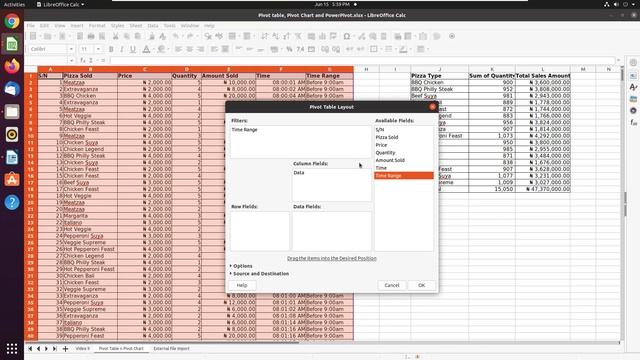Click Align Right icon in formatting toolbar
The image size is (640, 360).
(x=200, y=49)
